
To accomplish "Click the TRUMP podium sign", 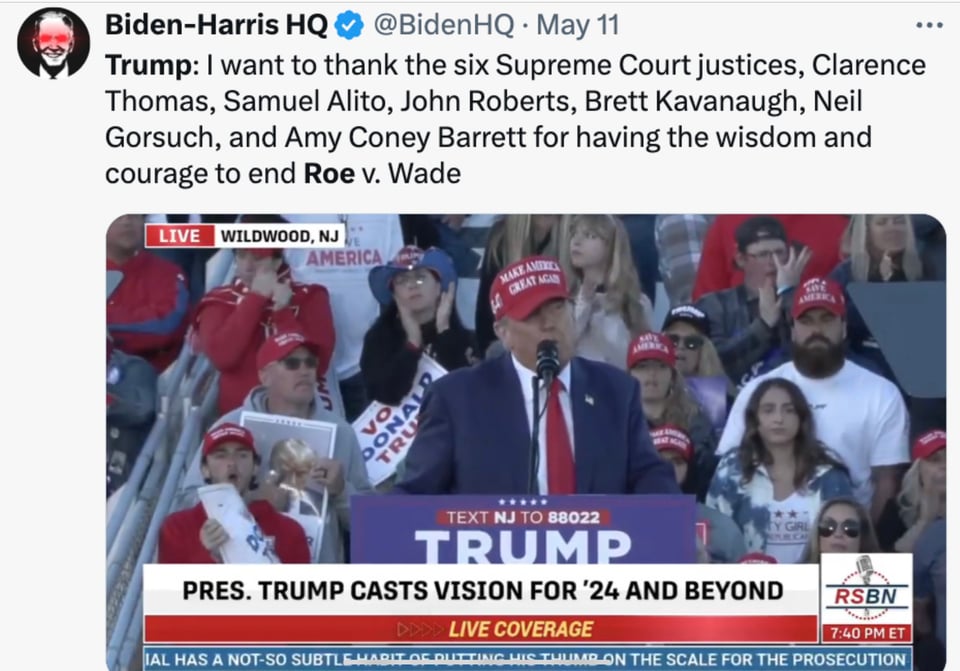I will point(523,546).
